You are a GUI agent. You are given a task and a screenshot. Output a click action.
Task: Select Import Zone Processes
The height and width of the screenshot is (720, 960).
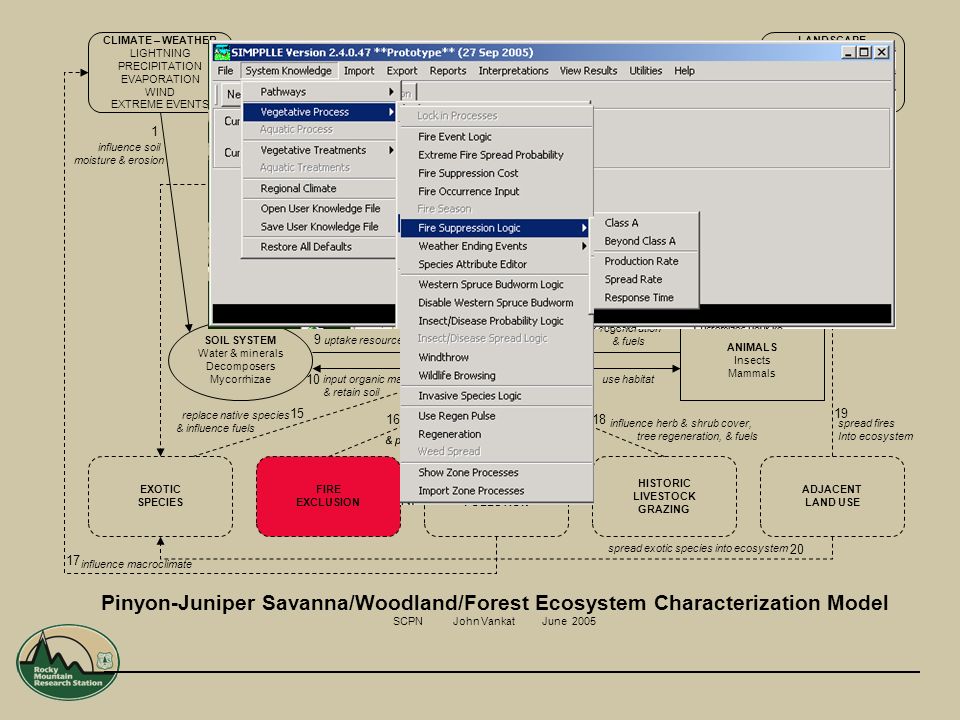tap(495, 491)
